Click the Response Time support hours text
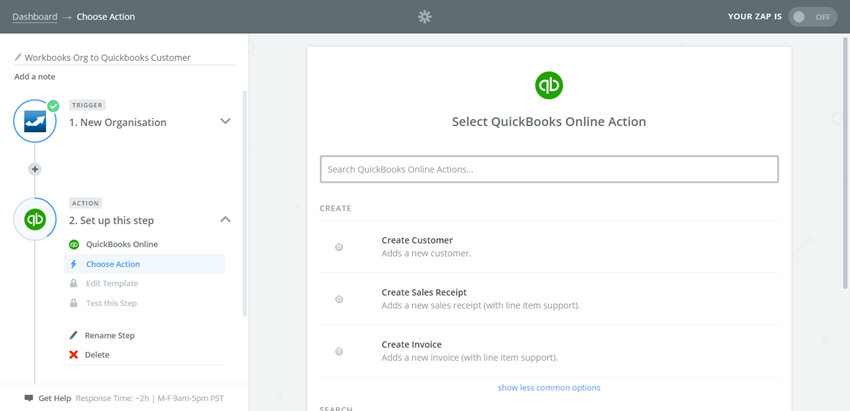This screenshot has width=850, height=411. [x=150, y=398]
